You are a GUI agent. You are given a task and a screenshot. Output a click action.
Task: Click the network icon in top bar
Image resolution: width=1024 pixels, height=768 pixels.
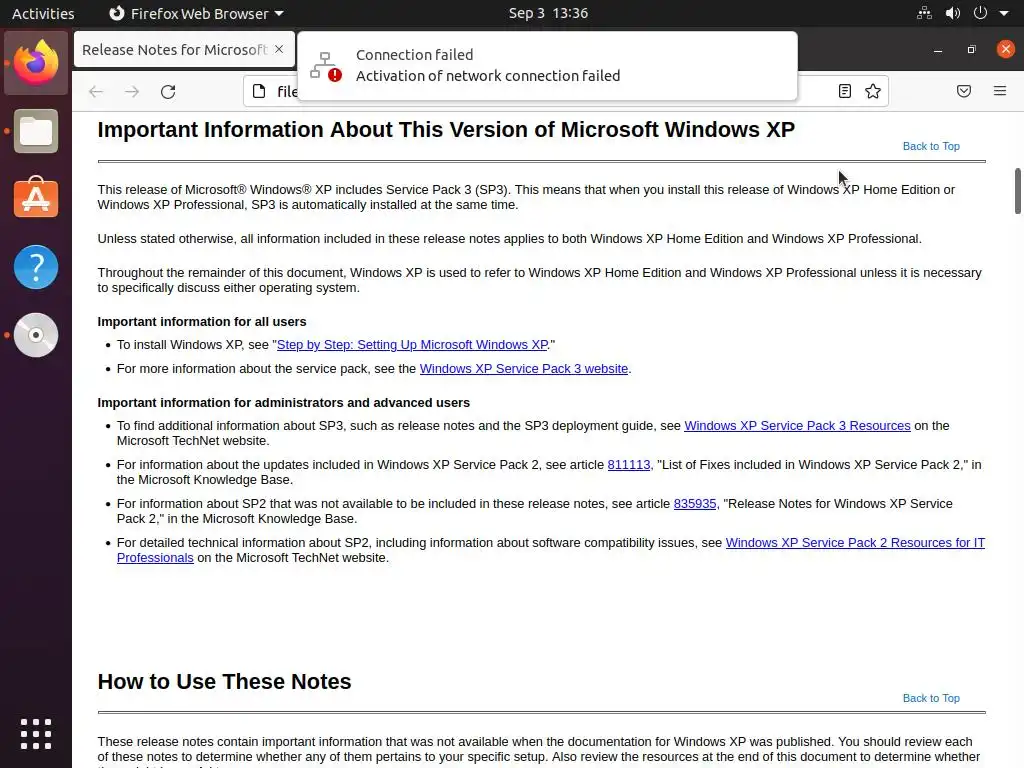[924, 13]
